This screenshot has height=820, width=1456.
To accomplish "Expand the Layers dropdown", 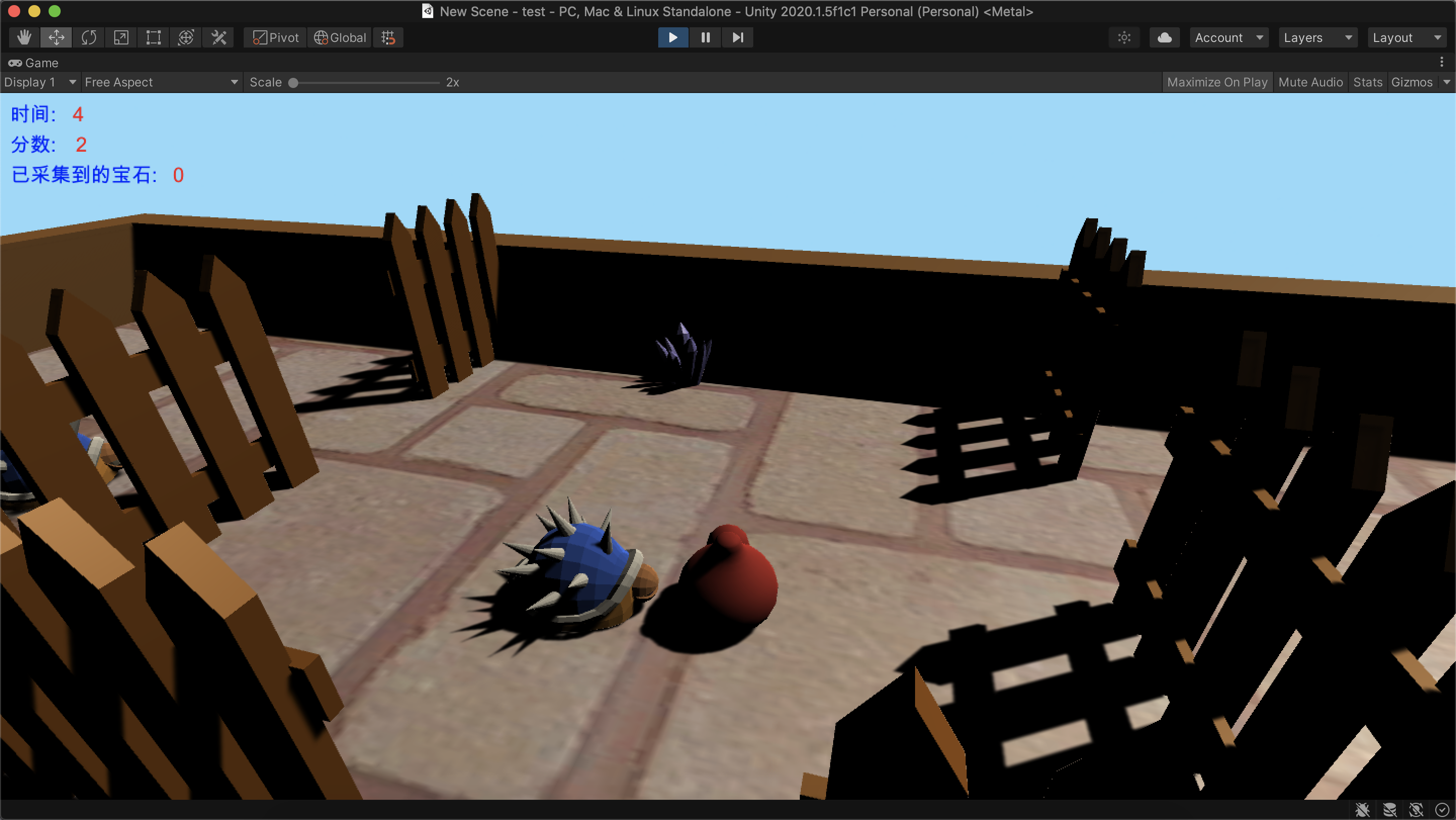I will point(1317,38).
